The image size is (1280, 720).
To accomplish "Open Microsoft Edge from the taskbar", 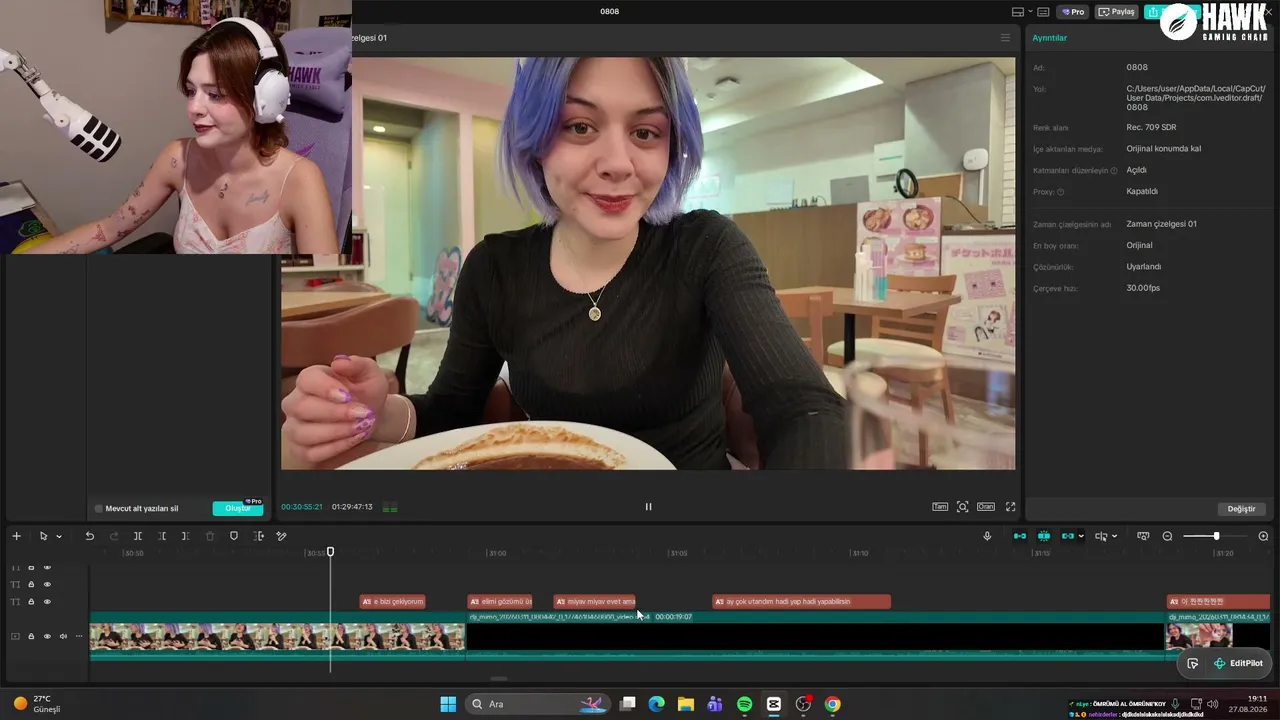I will (656, 704).
